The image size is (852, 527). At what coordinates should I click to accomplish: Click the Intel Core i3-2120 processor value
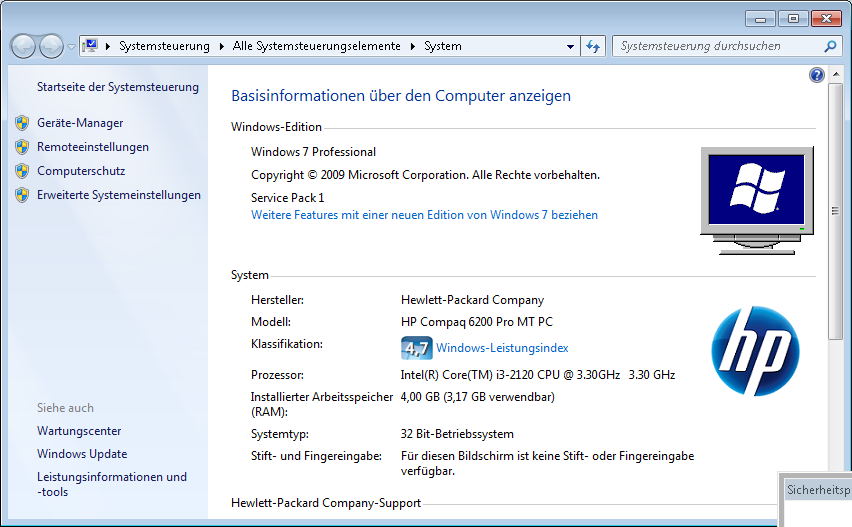coord(537,375)
